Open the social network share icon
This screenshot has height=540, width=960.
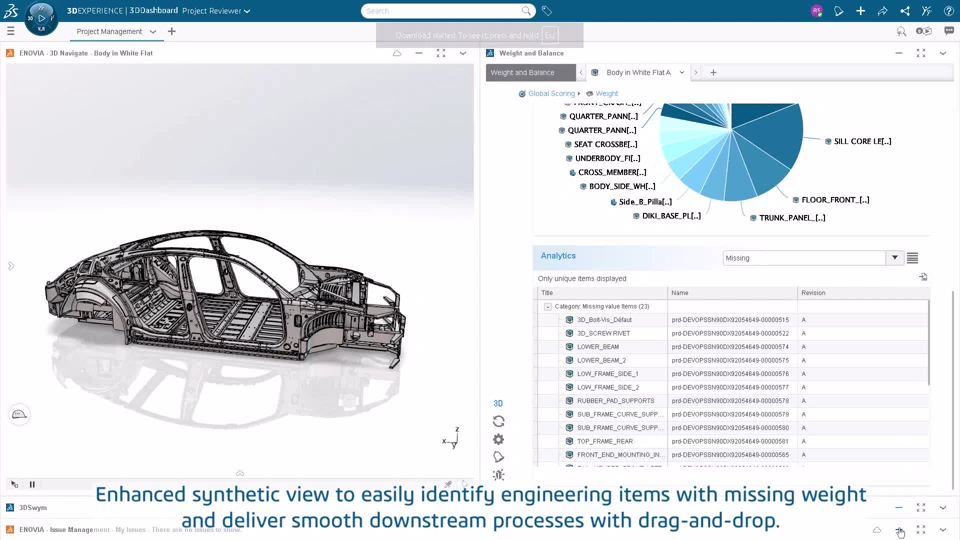905,11
